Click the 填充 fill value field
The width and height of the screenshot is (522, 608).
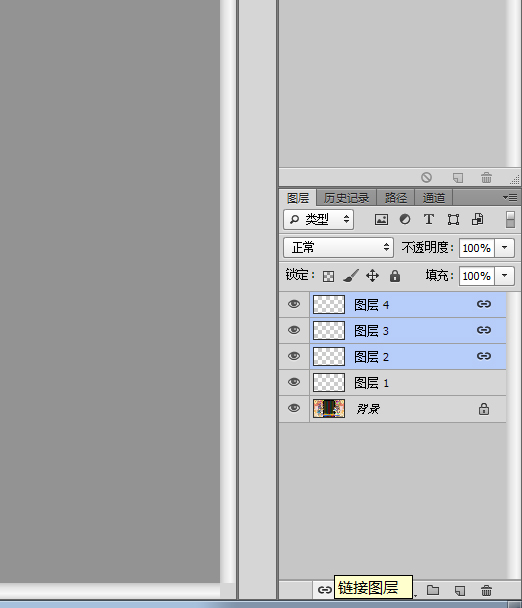(477, 276)
